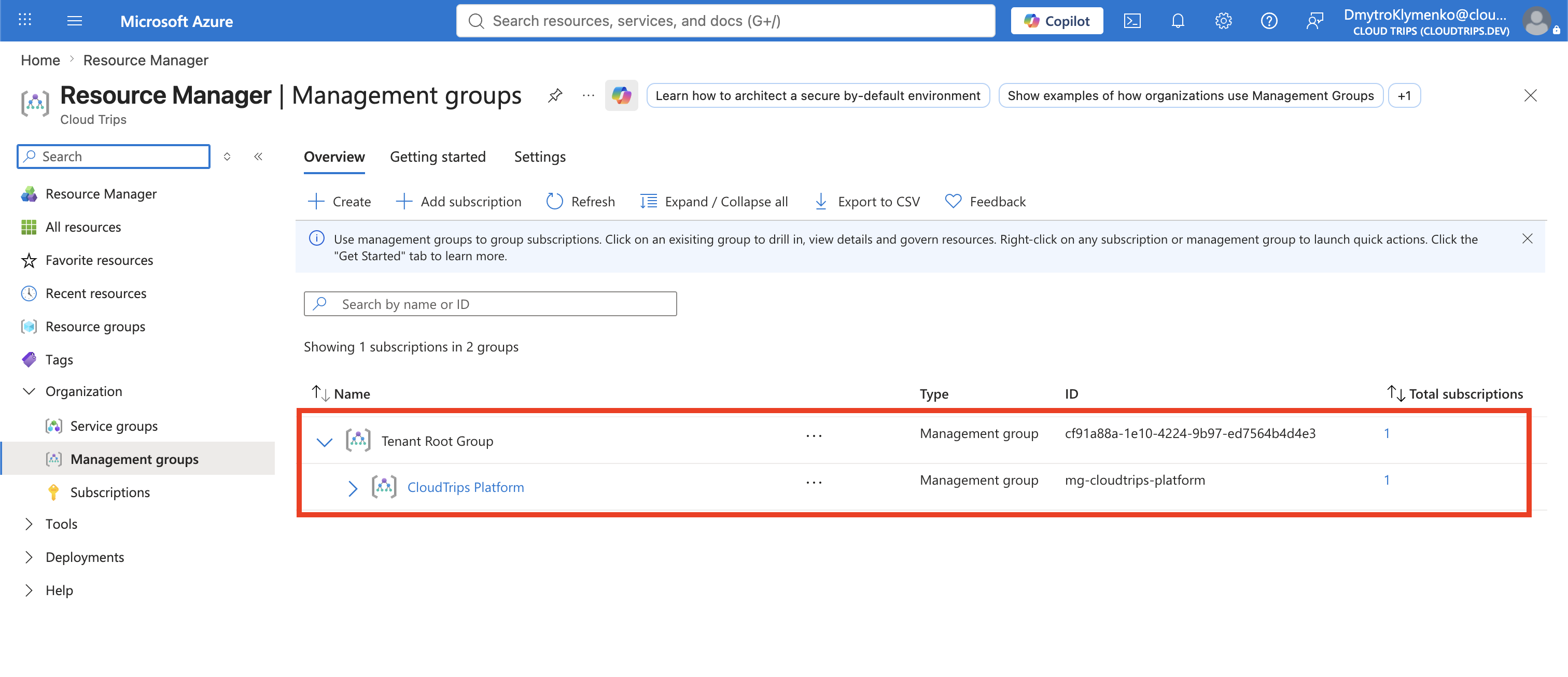Dismiss the management groups info banner

[1527, 238]
